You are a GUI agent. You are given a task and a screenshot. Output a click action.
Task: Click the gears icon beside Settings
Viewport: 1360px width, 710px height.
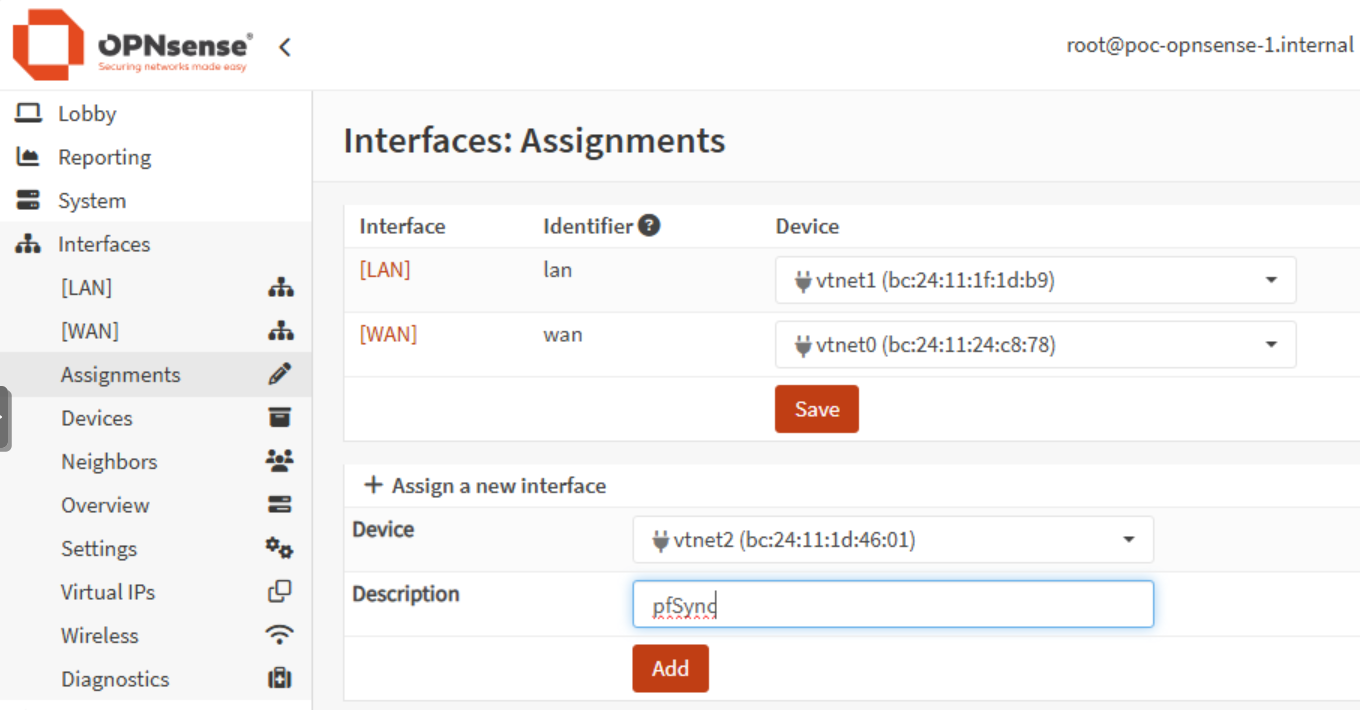point(280,548)
